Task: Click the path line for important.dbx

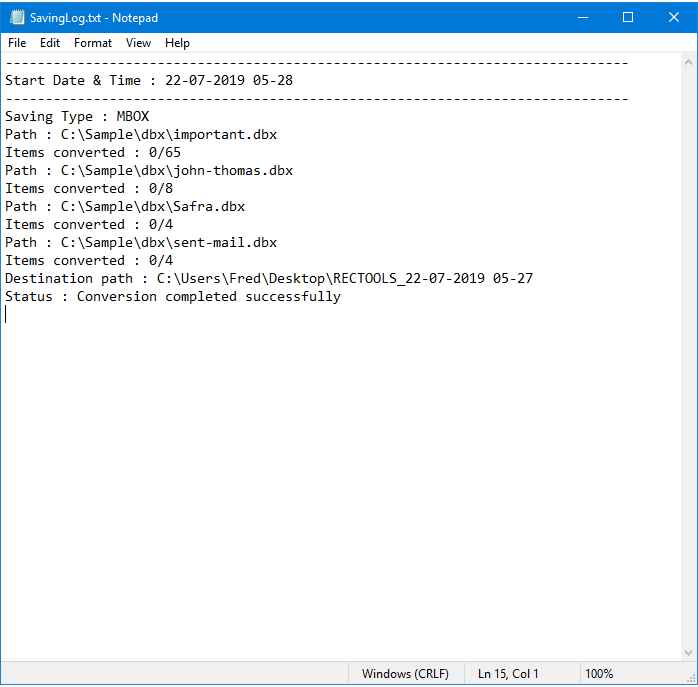Action: [141, 134]
